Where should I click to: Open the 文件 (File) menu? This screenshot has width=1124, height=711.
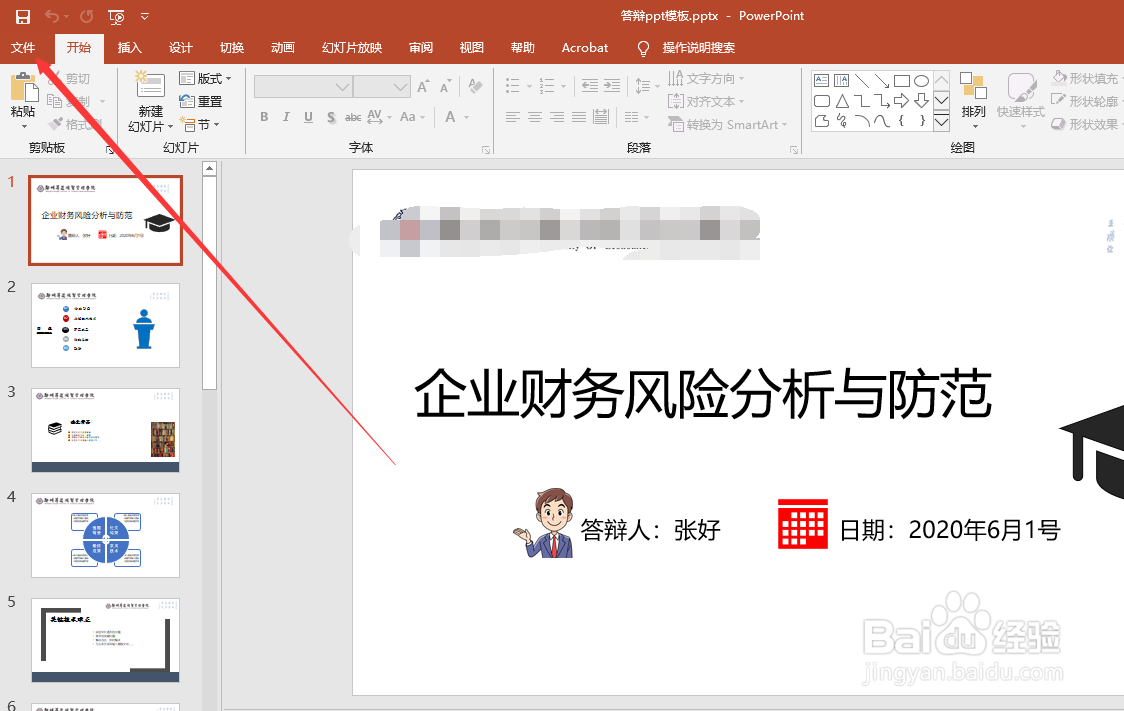(23, 48)
